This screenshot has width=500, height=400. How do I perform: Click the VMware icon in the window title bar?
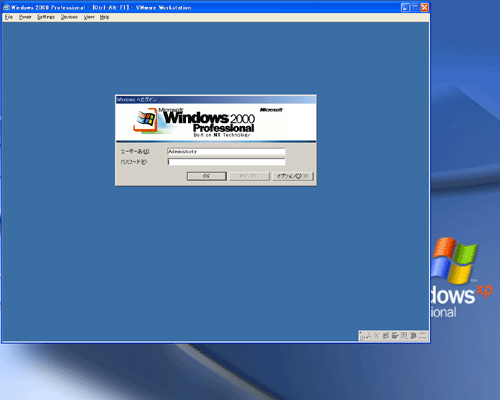[6, 7]
